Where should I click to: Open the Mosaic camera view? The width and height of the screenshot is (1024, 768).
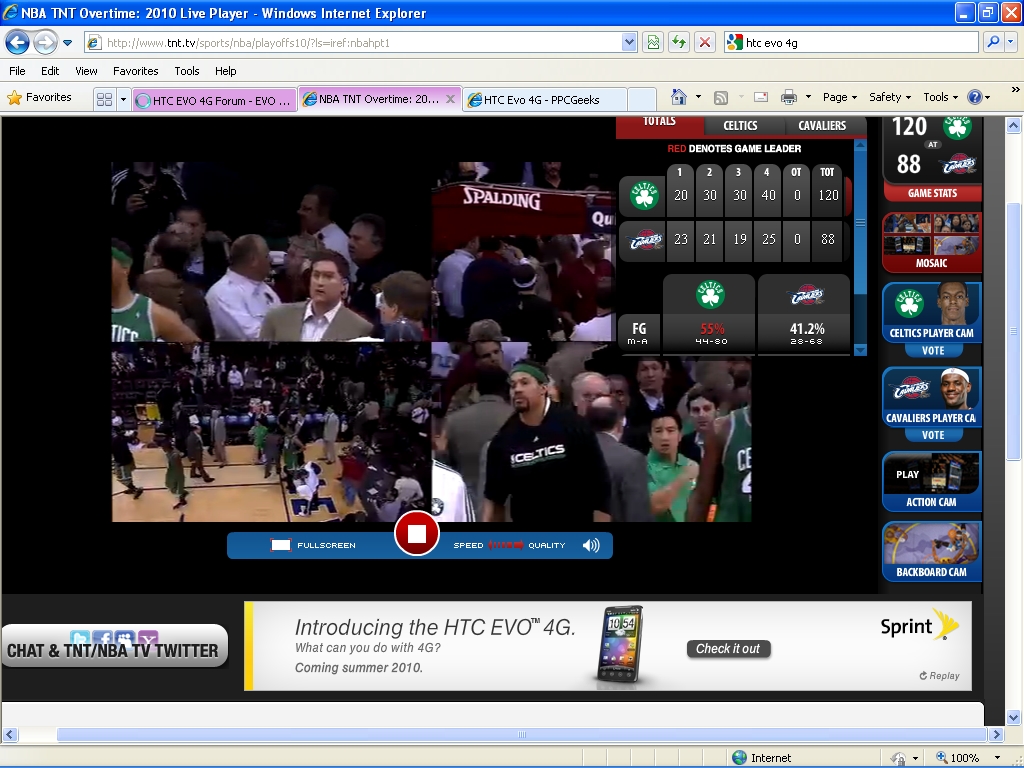[x=931, y=241]
